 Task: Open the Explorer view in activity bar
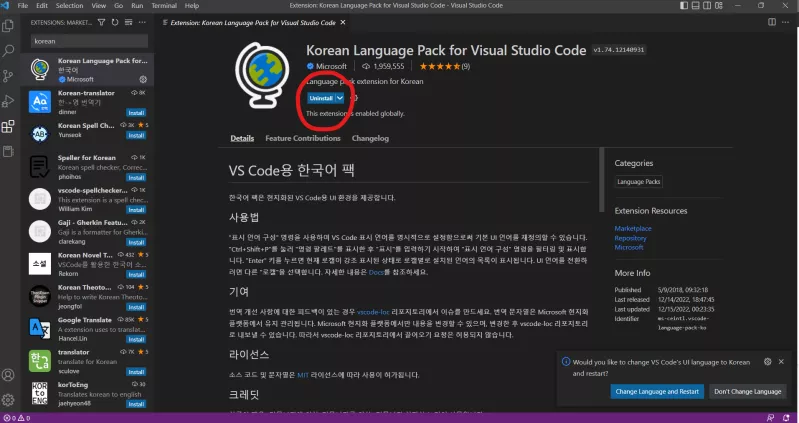pos(8,25)
